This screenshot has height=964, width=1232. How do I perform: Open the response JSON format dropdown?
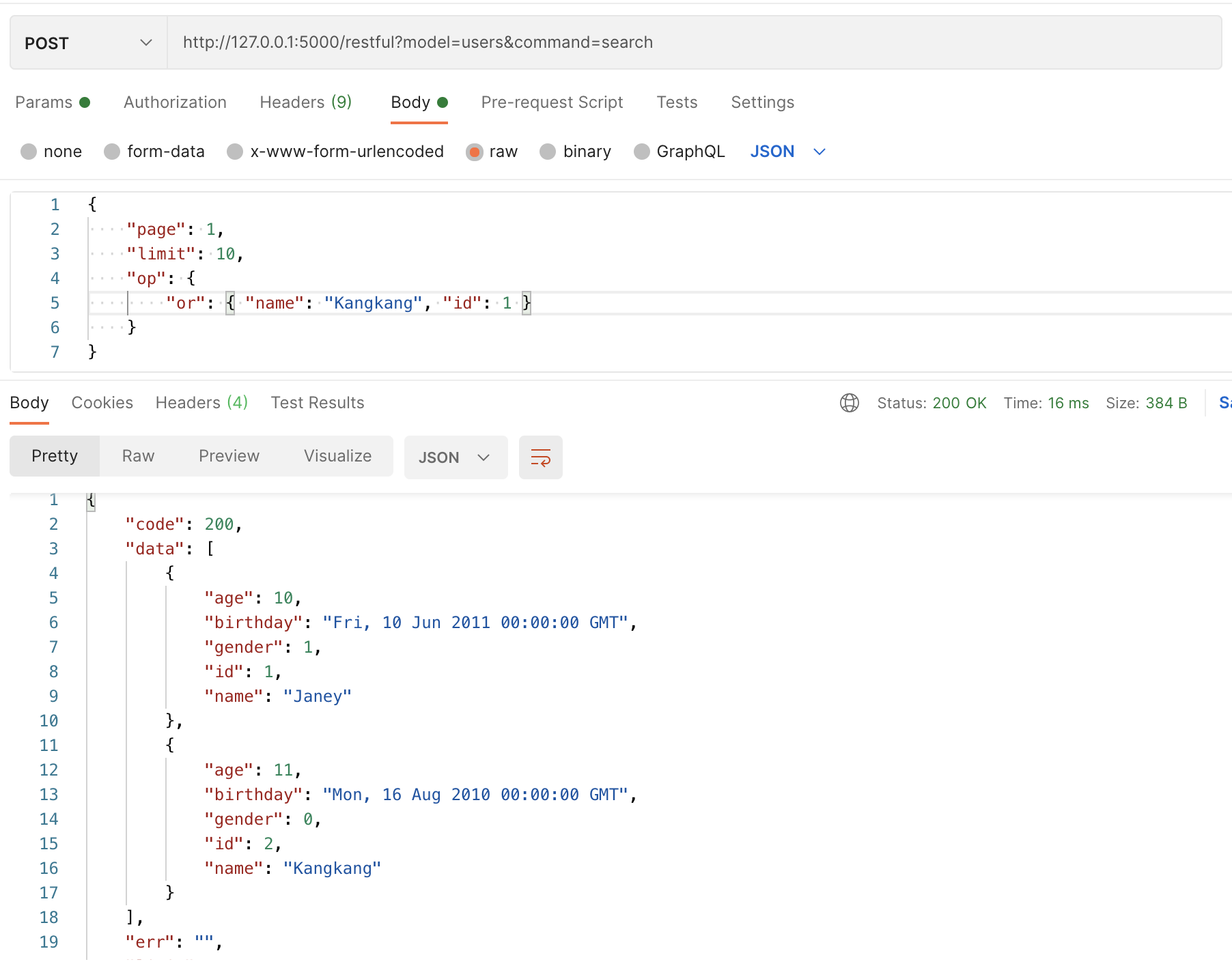click(455, 457)
